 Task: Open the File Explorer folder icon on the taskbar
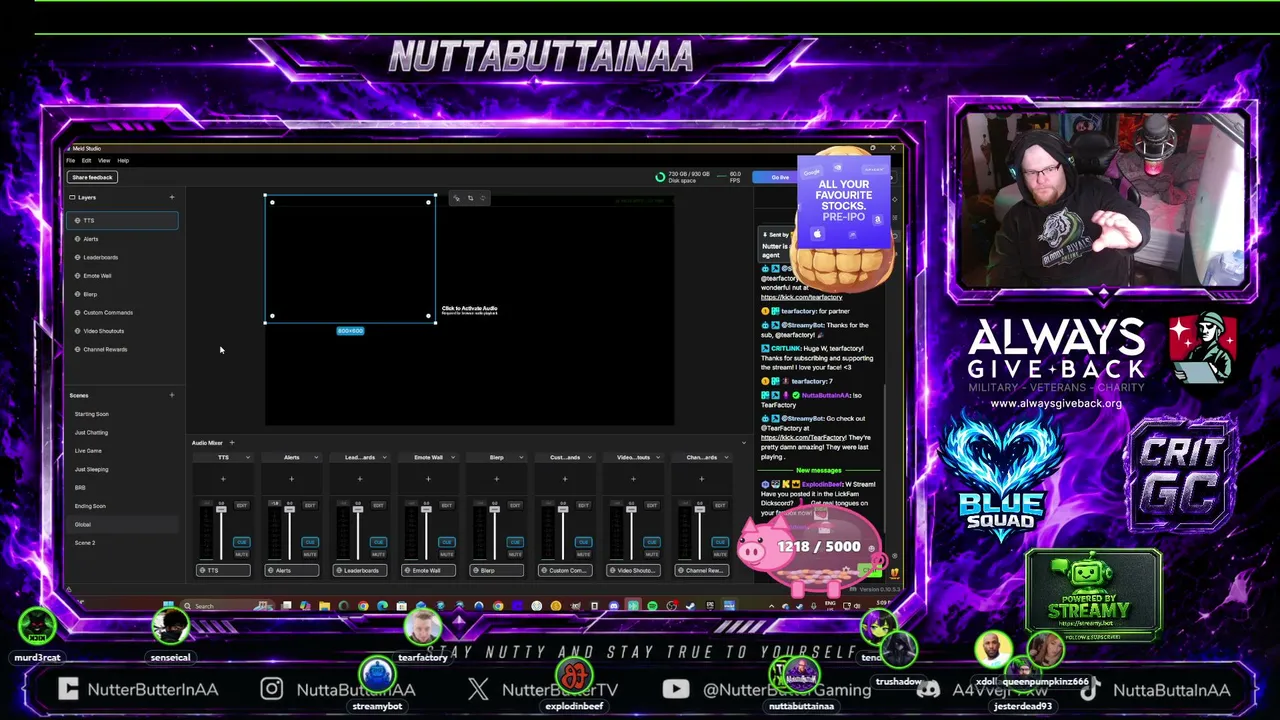tap(324, 605)
